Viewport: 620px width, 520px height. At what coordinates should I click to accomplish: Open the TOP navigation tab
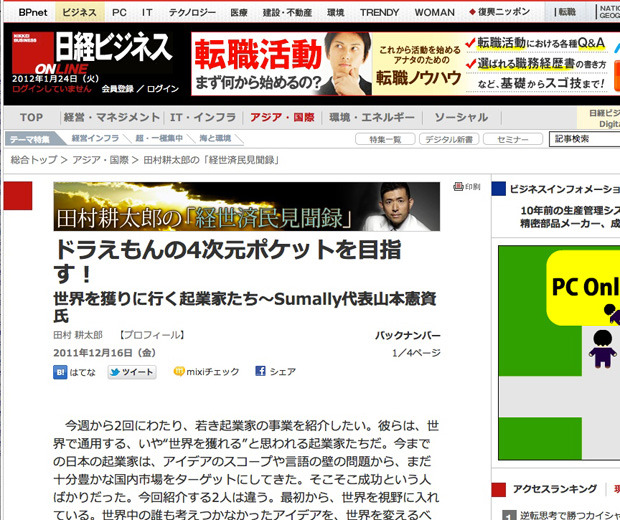coord(32,118)
